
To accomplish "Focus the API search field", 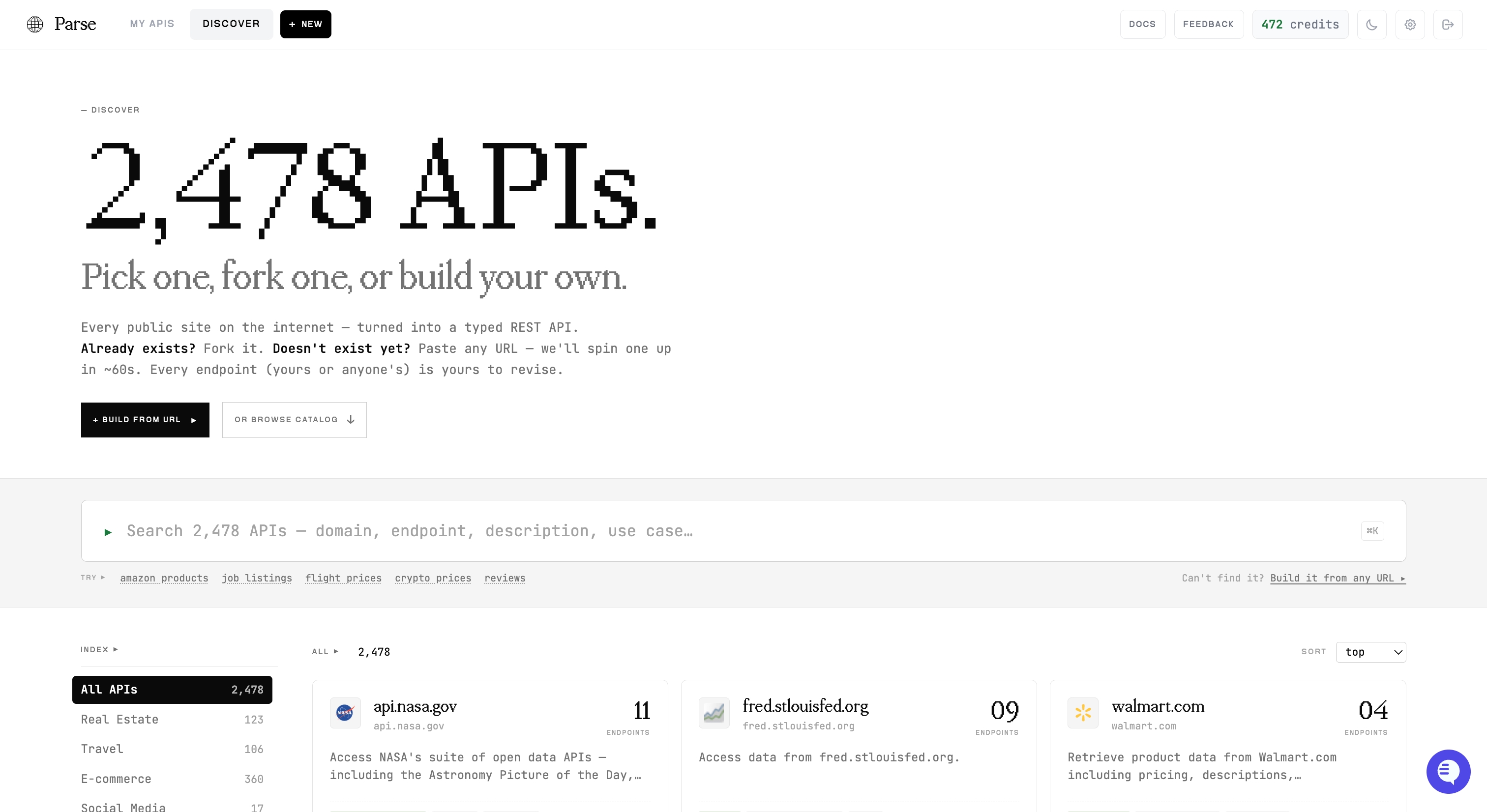I will tap(743, 531).
